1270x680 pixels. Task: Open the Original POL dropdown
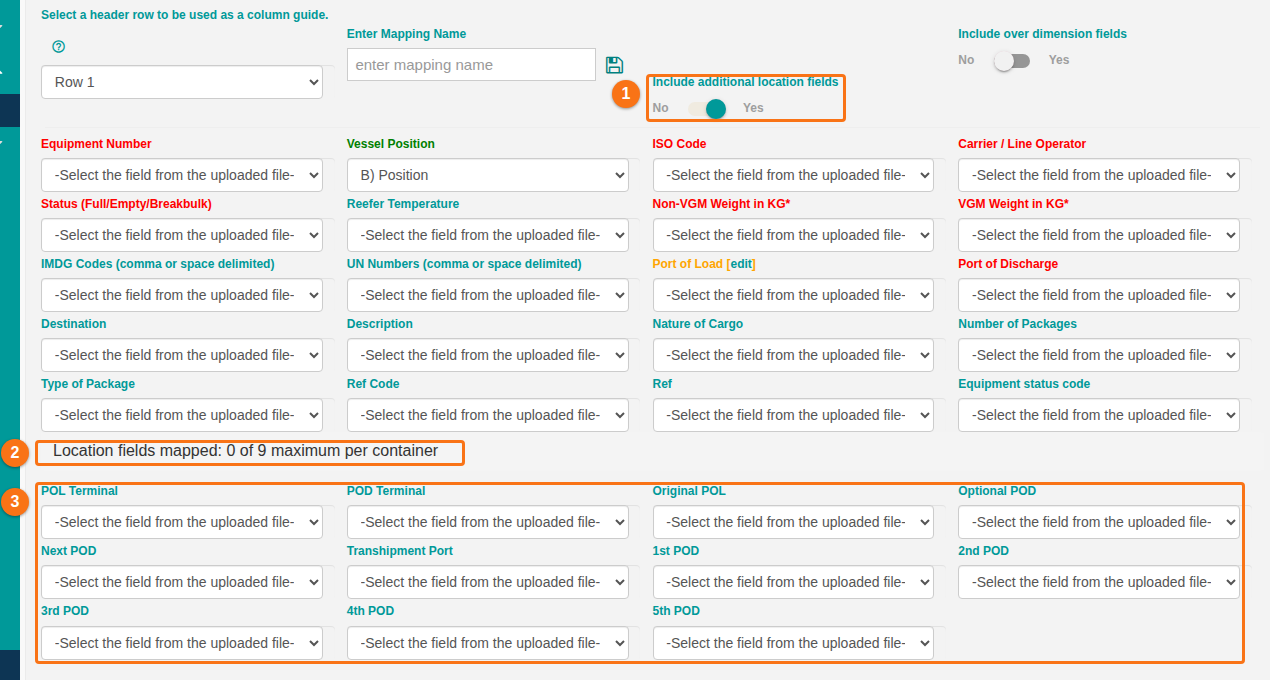pyautogui.click(x=793, y=522)
